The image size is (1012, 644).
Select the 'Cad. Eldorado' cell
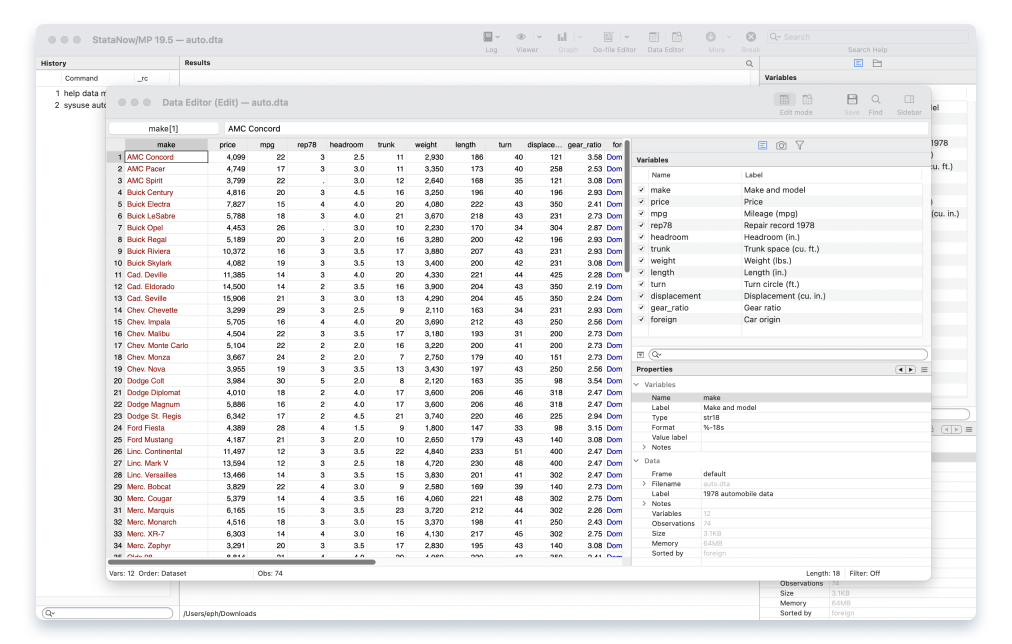pos(166,287)
